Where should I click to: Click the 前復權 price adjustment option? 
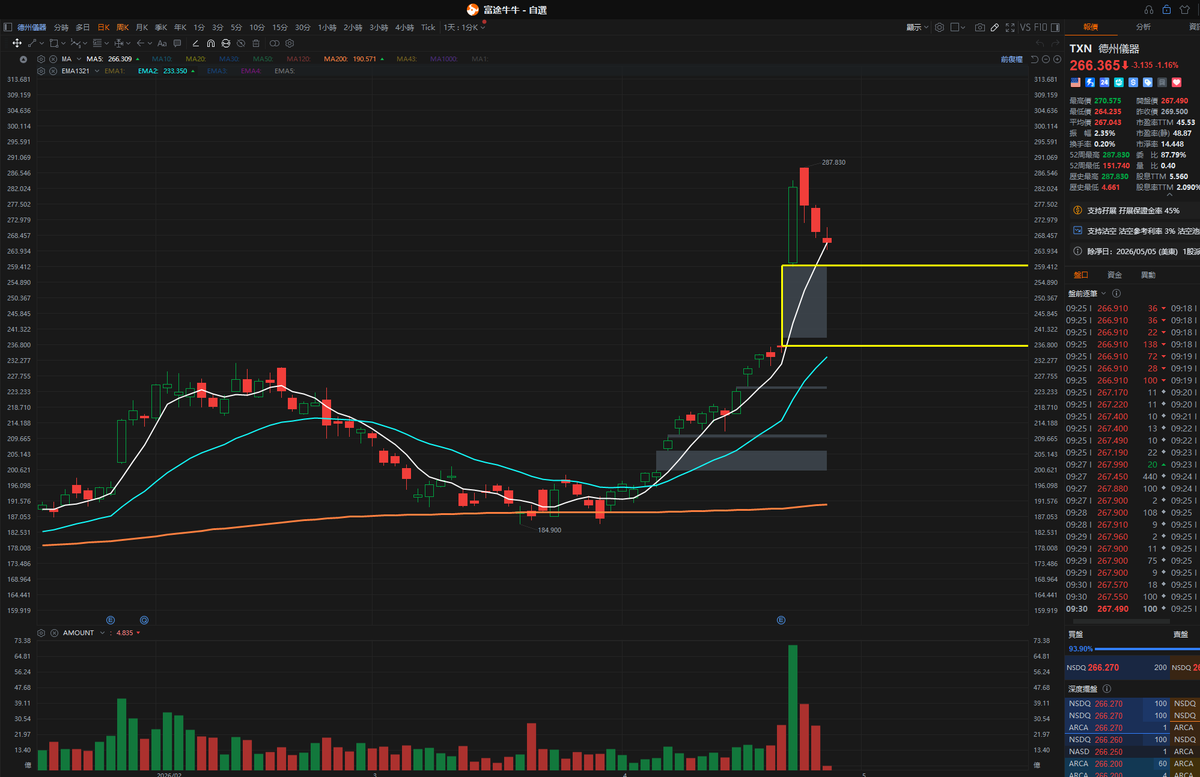coord(1012,59)
